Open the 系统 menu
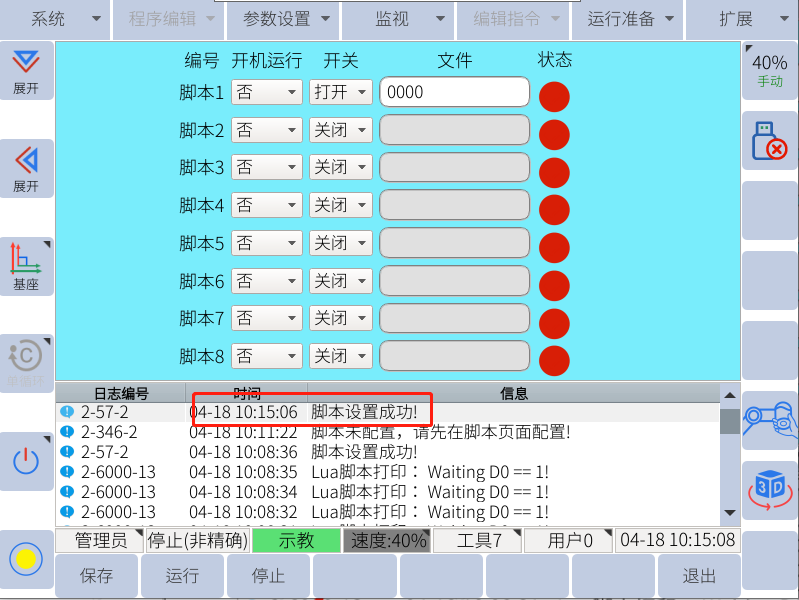The width and height of the screenshot is (799, 600). pos(55,19)
